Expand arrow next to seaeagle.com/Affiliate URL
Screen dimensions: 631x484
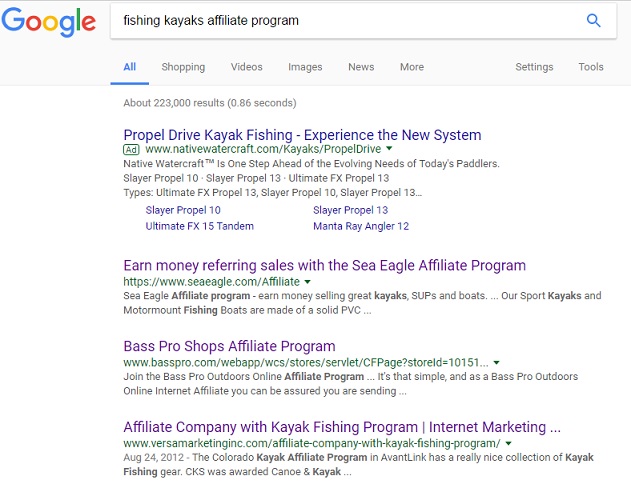[x=307, y=282]
